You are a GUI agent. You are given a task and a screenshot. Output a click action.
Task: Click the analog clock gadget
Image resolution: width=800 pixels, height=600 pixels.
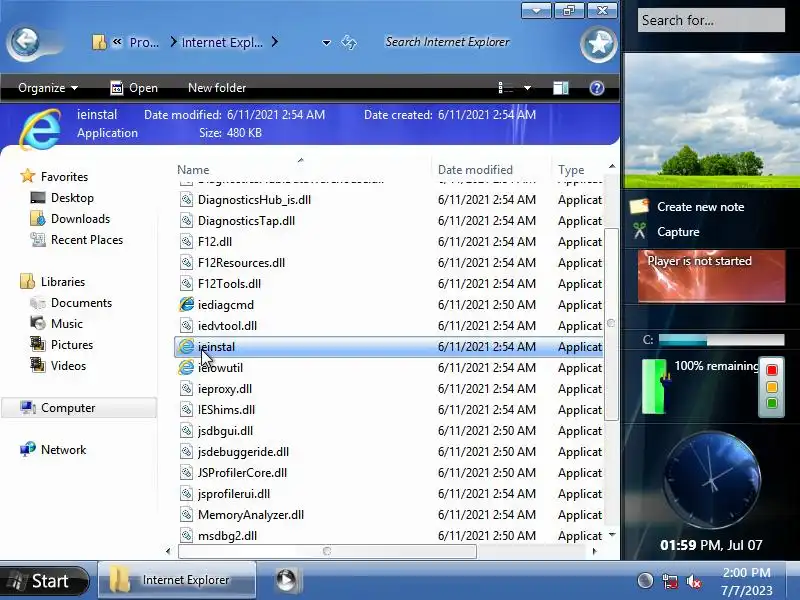[711, 480]
